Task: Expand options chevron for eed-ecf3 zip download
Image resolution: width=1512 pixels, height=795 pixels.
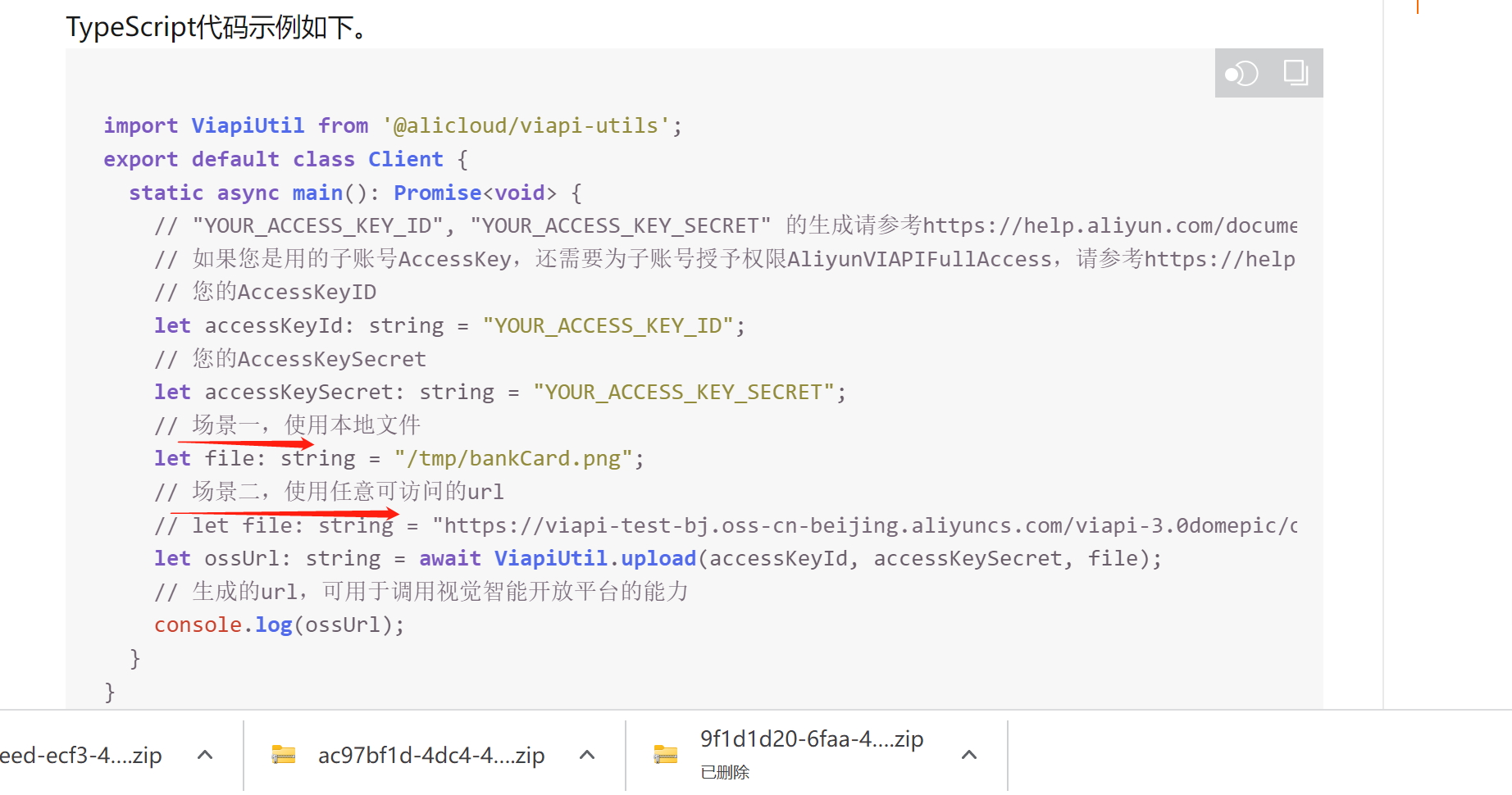Action: tap(206, 755)
